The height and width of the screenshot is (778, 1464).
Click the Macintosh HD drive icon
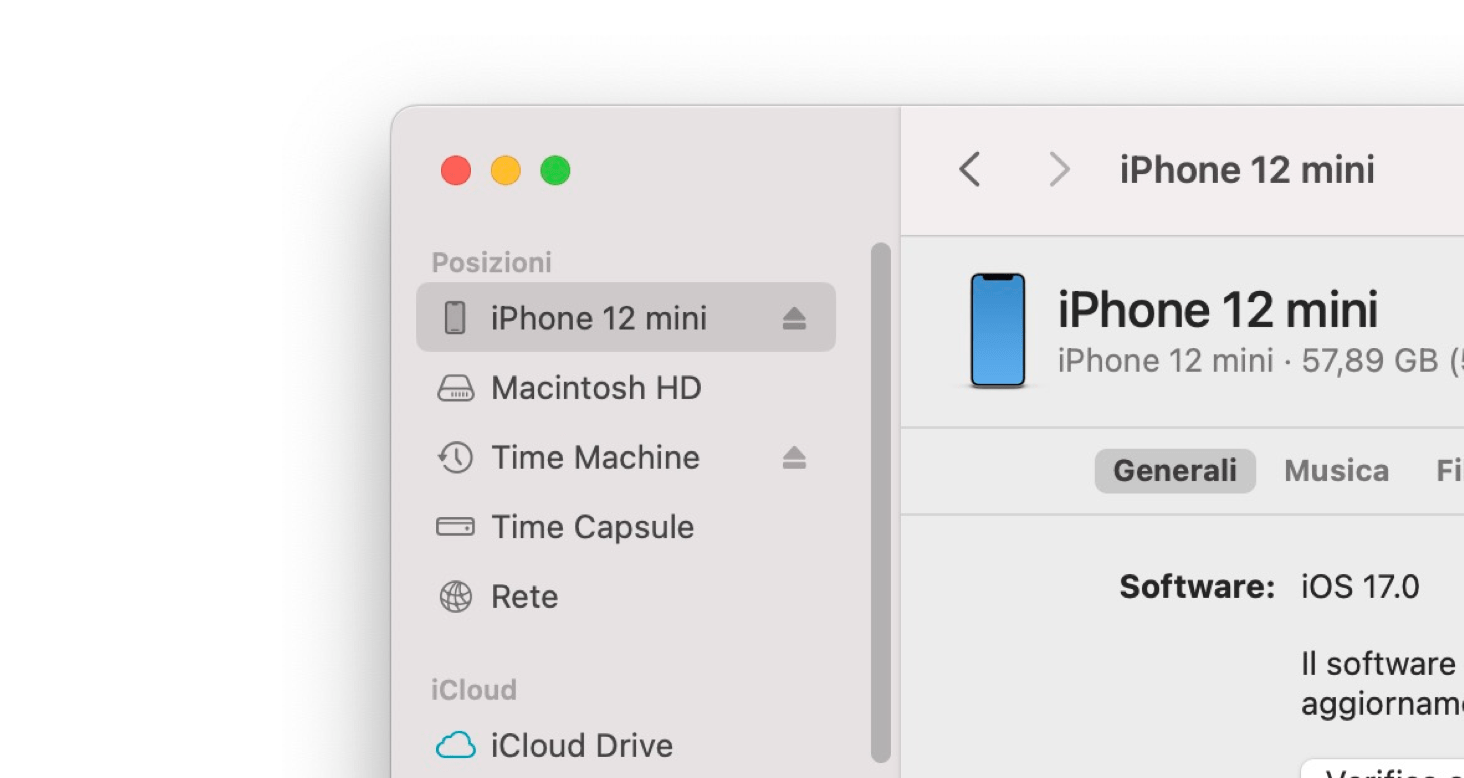point(456,388)
